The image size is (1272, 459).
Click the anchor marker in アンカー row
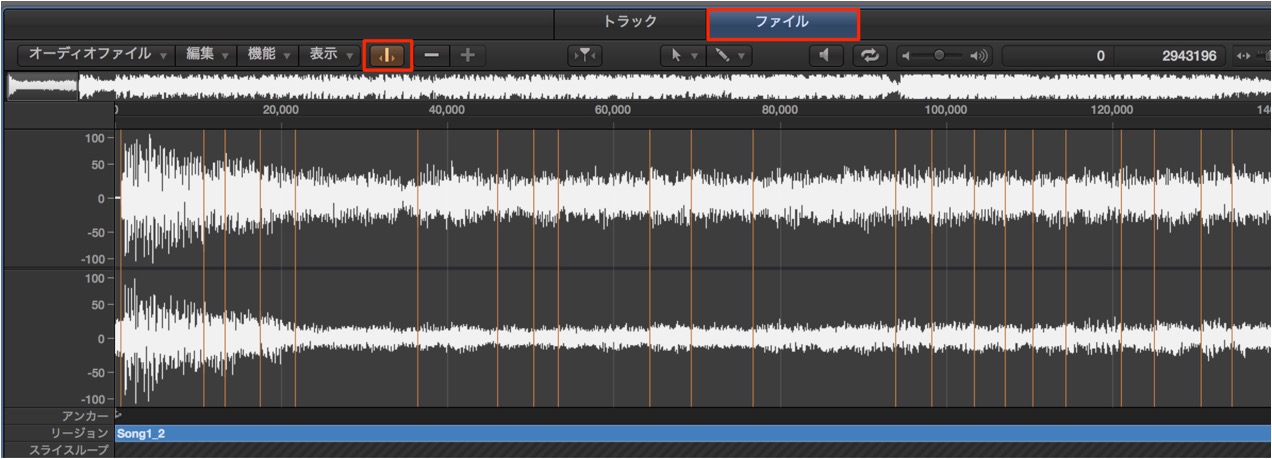[x=119, y=414]
